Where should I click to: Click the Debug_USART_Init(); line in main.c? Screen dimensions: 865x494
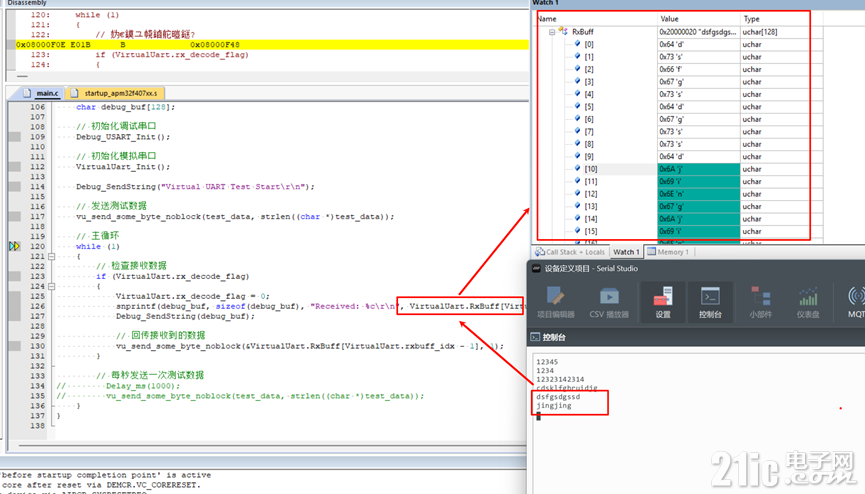point(122,137)
